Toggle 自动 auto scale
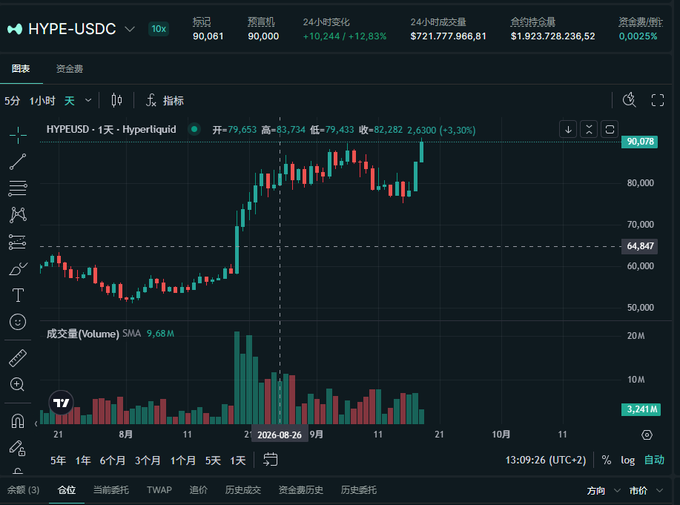Screen dimensions: 680x505 654,460
